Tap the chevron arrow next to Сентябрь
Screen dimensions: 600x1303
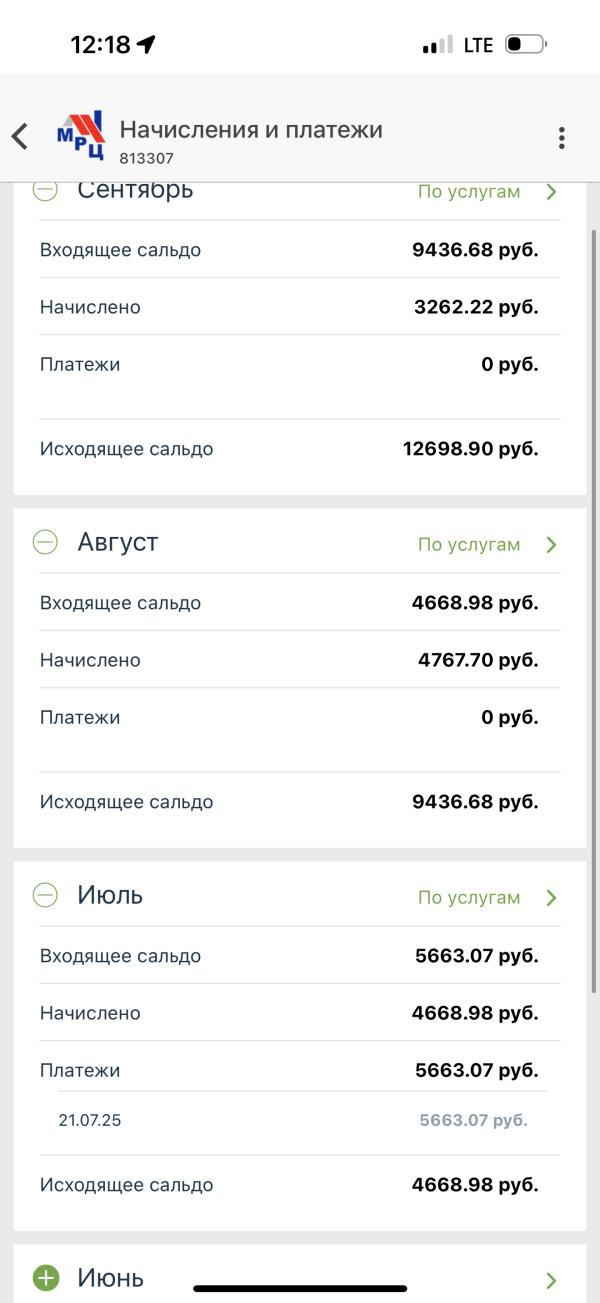point(551,192)
